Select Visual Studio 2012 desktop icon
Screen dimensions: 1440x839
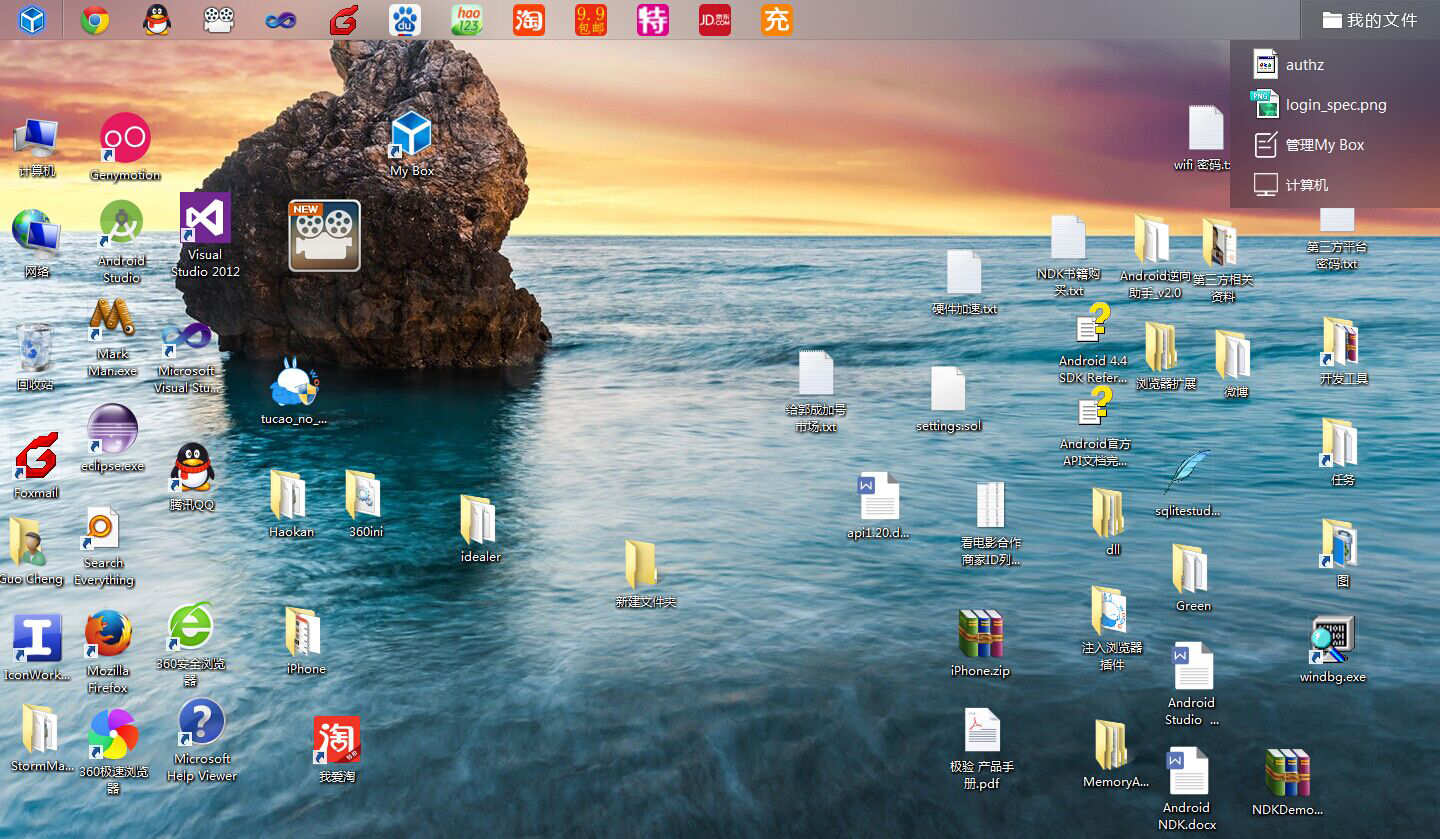coord(205,236)
